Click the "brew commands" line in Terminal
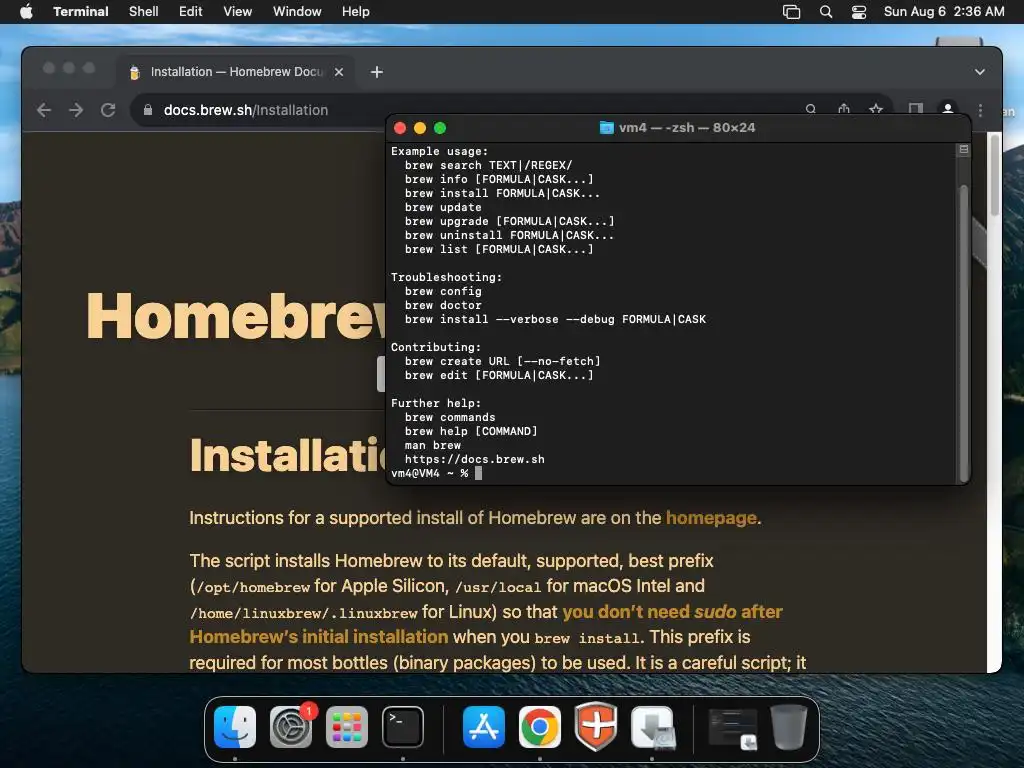Viewport: 1024px width, 768px height. tap(450, 417)
